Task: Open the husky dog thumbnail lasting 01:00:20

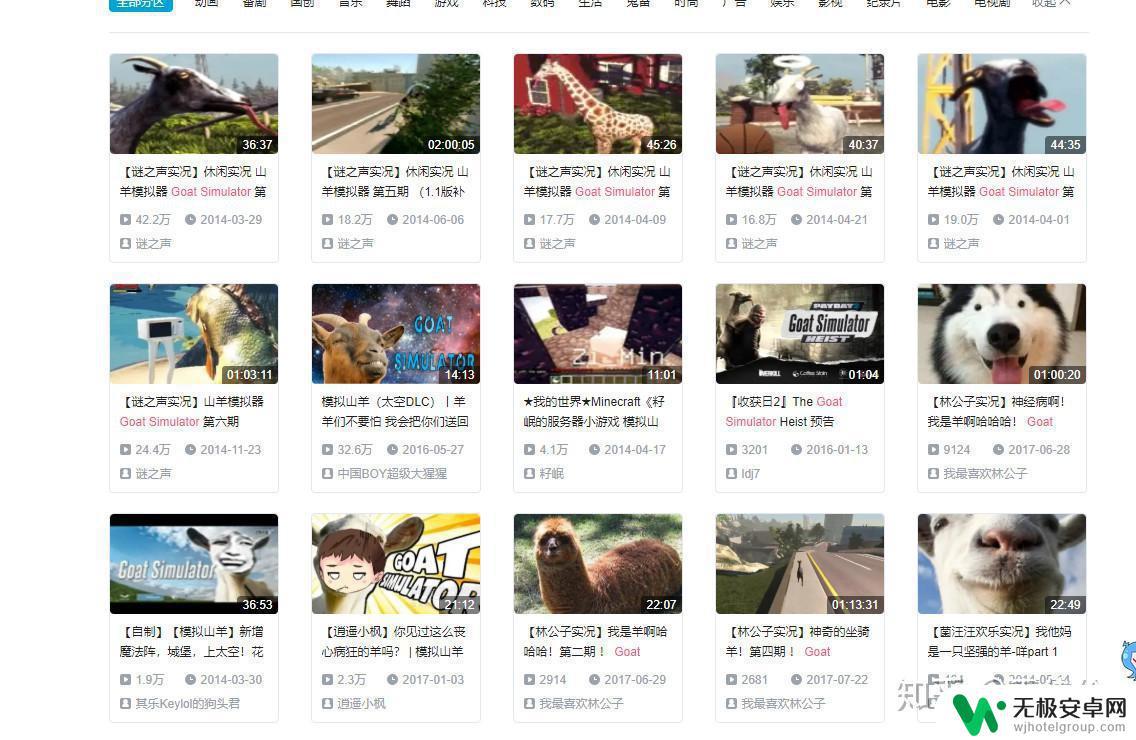Action: (1002, 334)
